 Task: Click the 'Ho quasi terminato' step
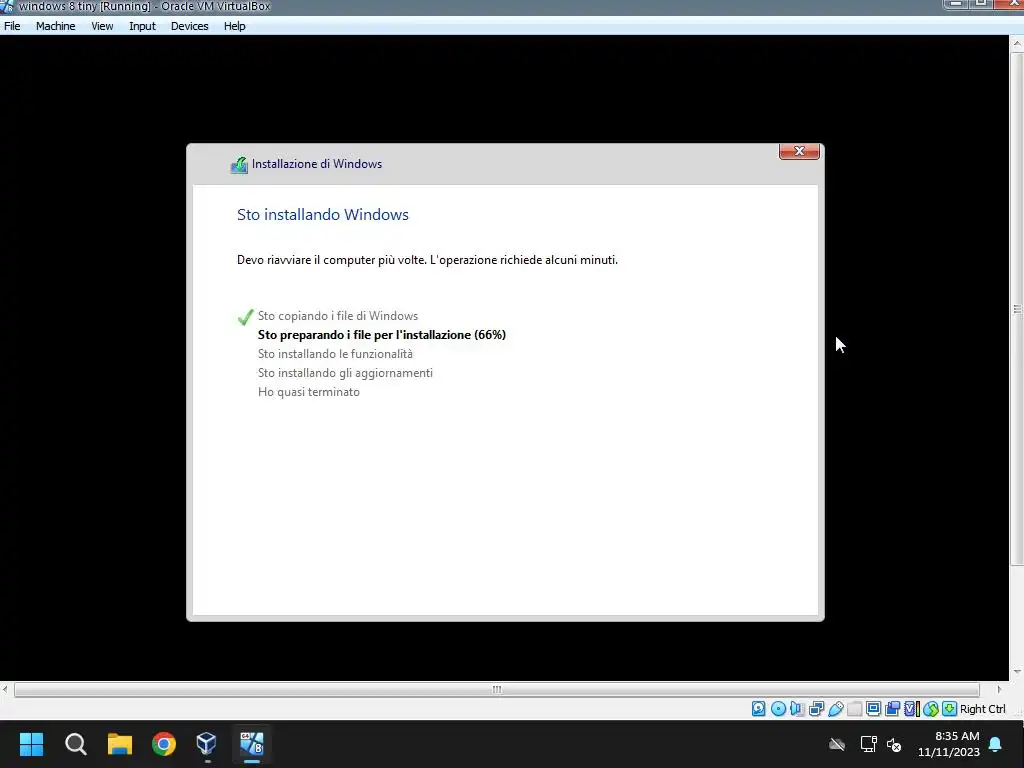(x=308, y=392)
